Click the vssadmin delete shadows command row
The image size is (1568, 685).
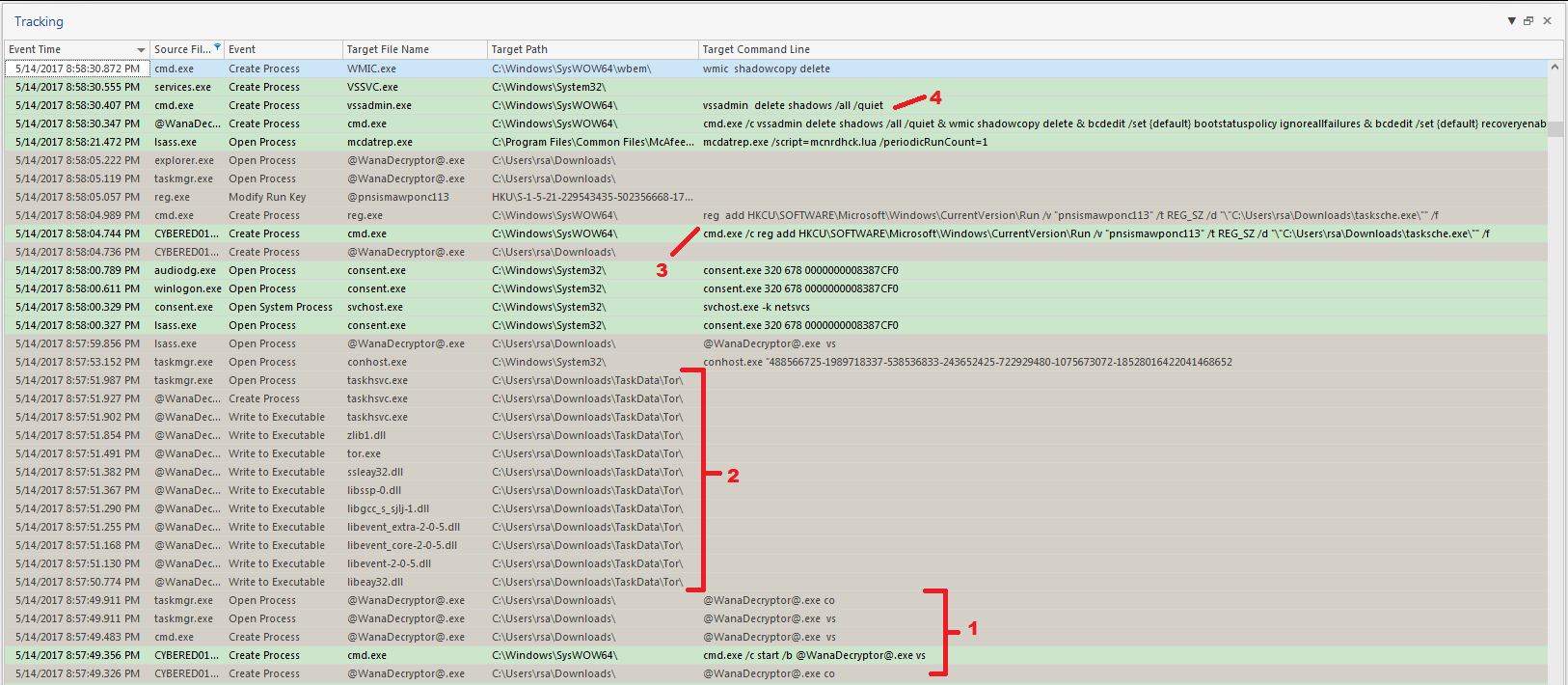pos(793,105)
